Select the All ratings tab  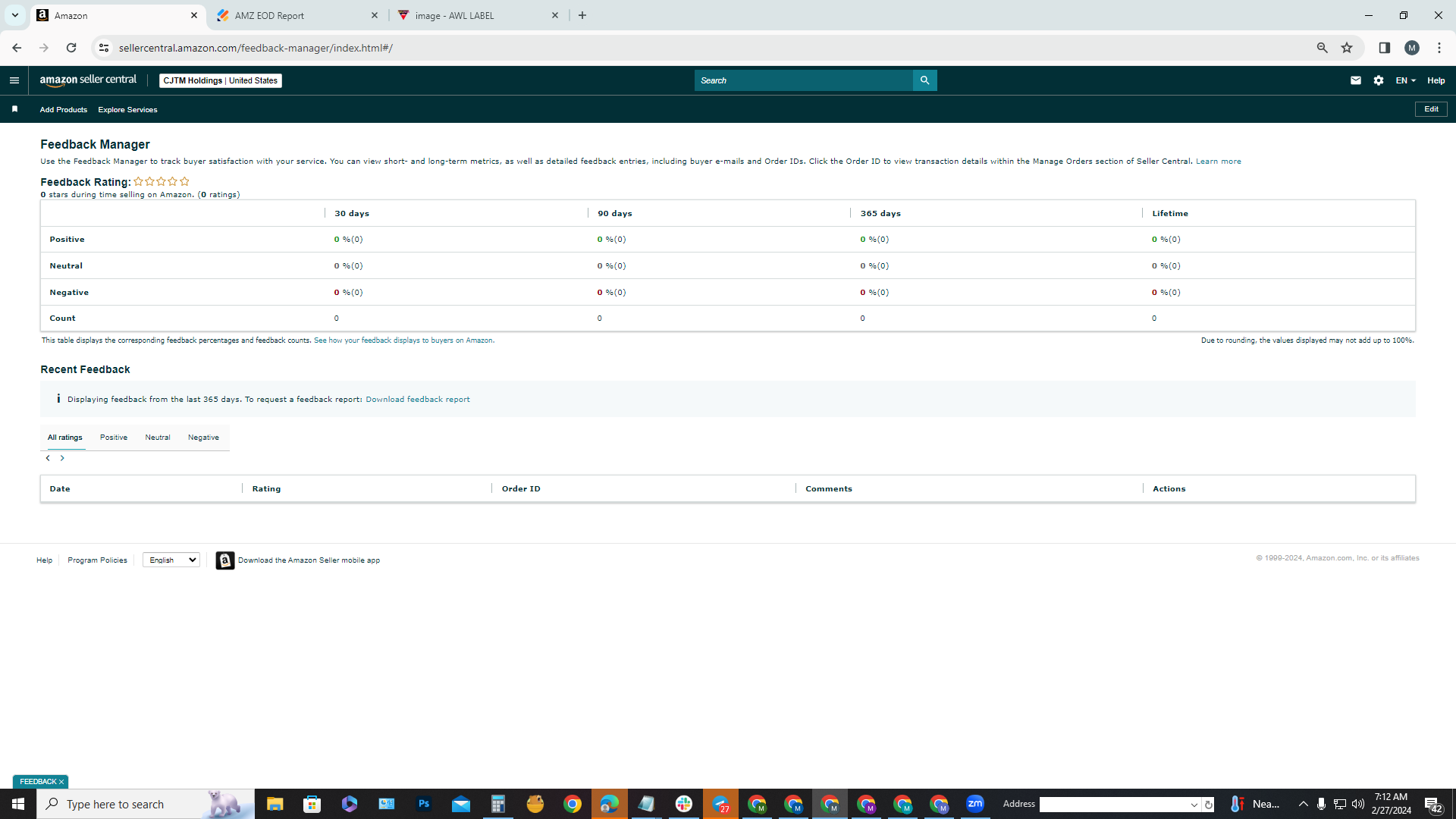(65, 438)
